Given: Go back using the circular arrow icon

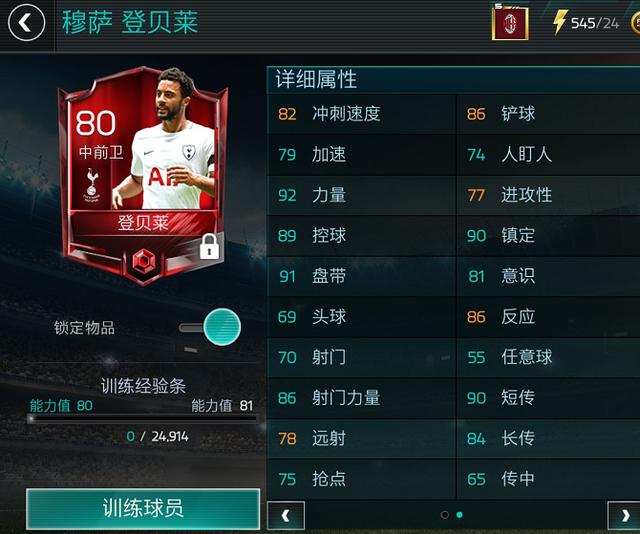Looking at the screenshot, I should [27, 23].
